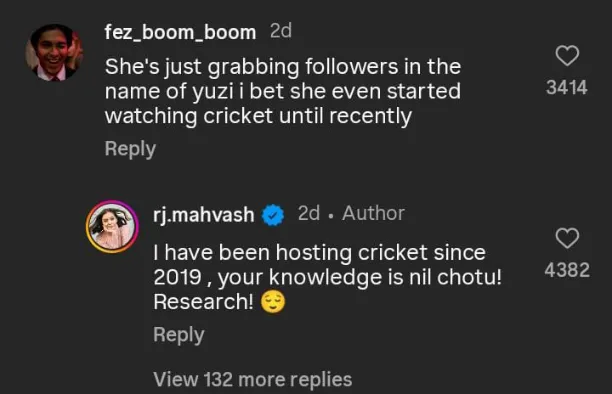Viewport: 612px width, 394px height.
Task: Show likes list for 3414 count
Action: [567, 87]
